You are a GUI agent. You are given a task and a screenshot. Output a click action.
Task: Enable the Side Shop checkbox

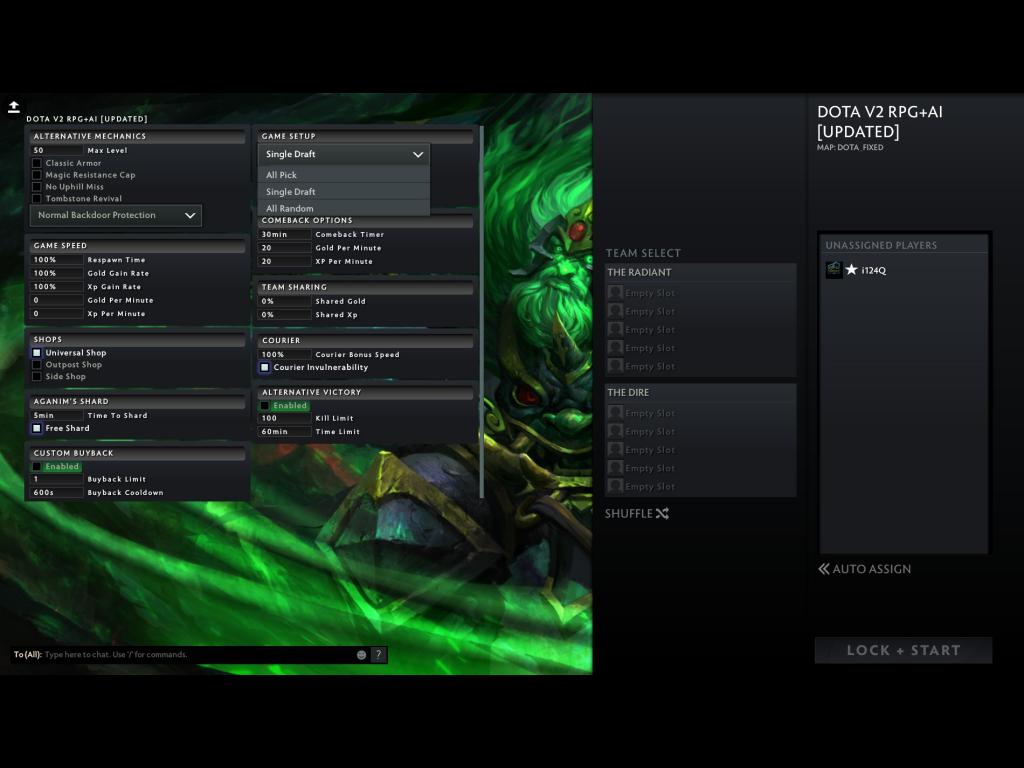coord(37,376)
